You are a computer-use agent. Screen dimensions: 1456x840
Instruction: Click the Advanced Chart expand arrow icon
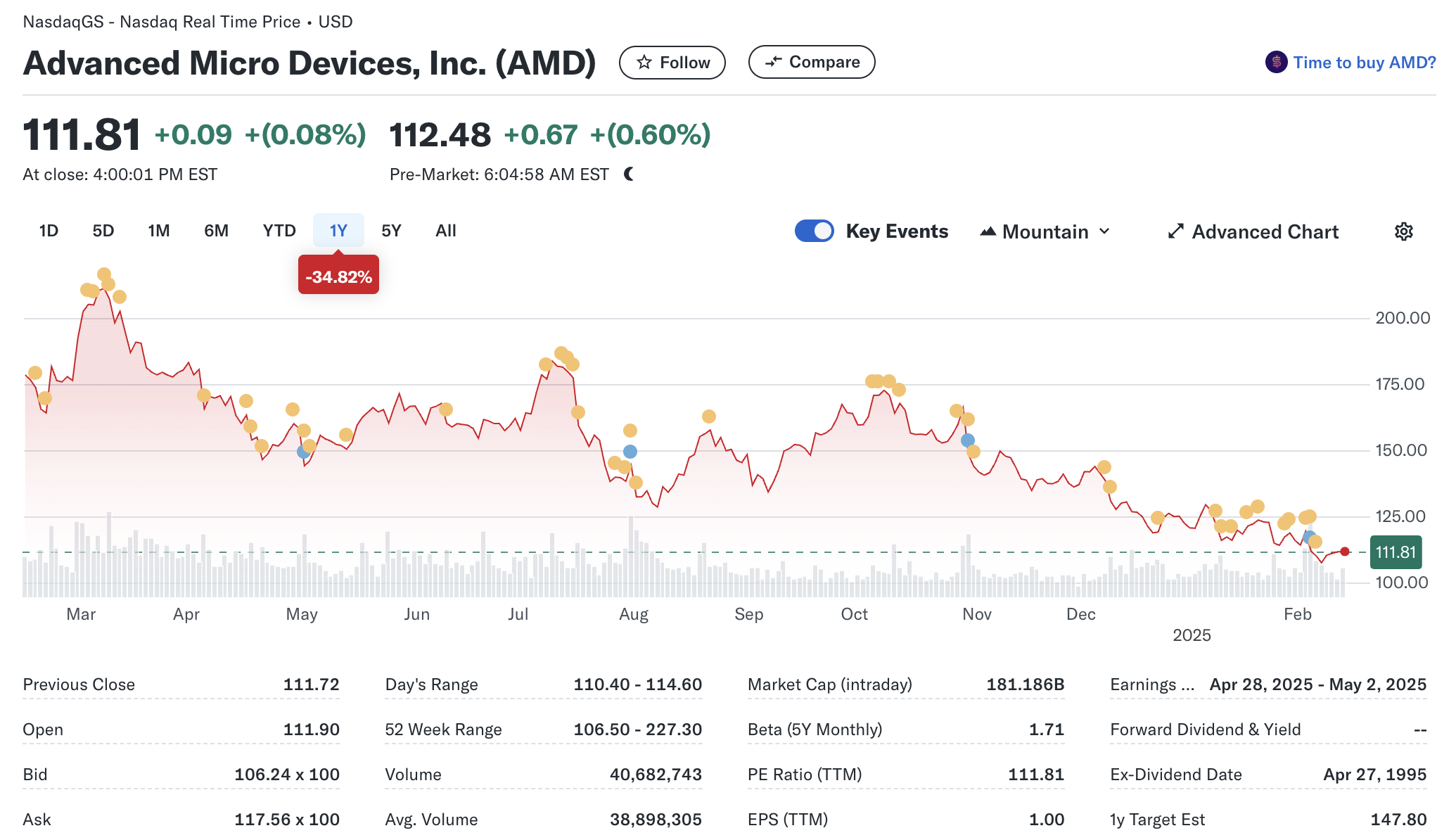(1175, 231)
